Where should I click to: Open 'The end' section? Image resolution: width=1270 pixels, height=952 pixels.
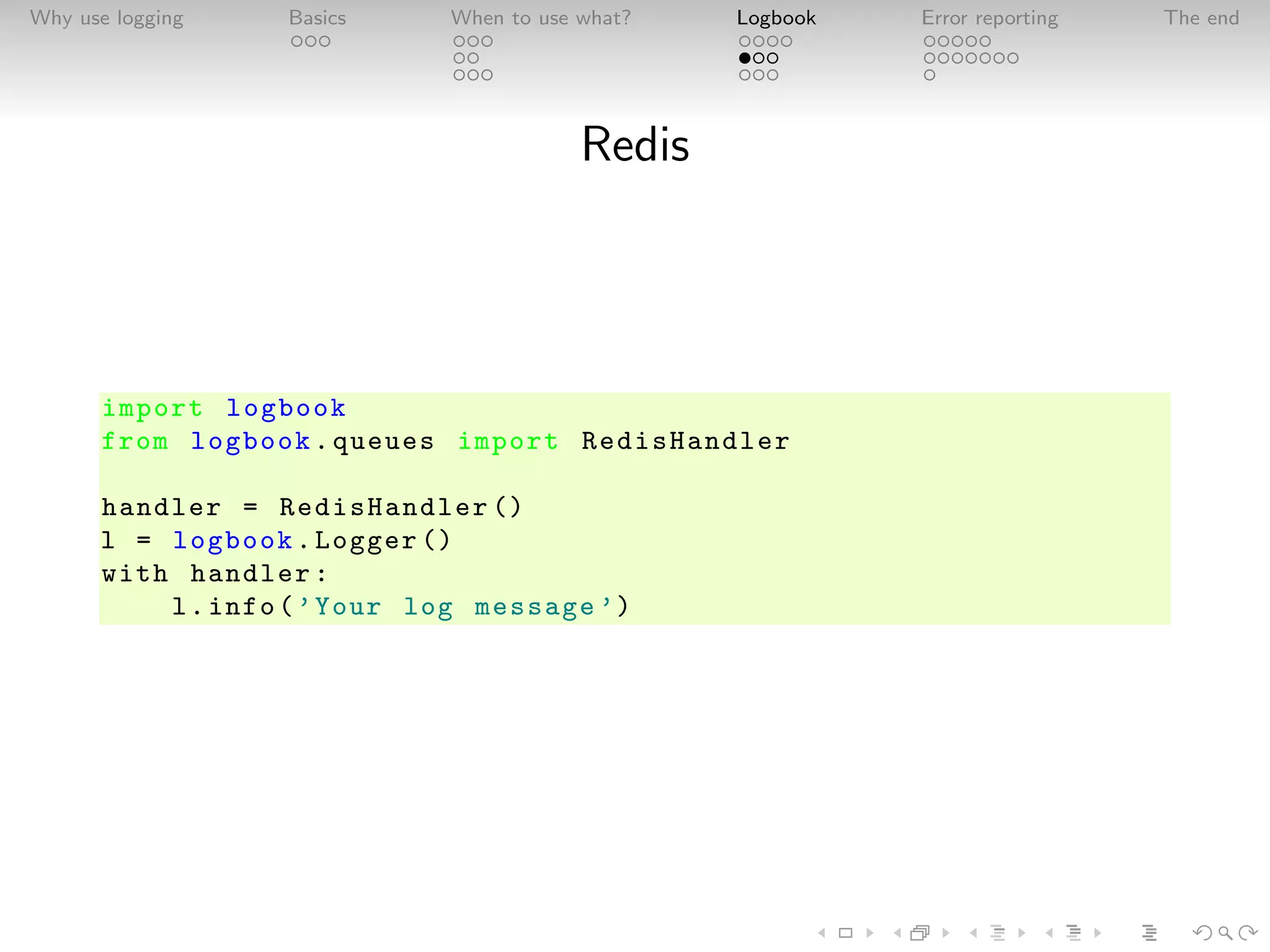click(x=1201, y=18)
